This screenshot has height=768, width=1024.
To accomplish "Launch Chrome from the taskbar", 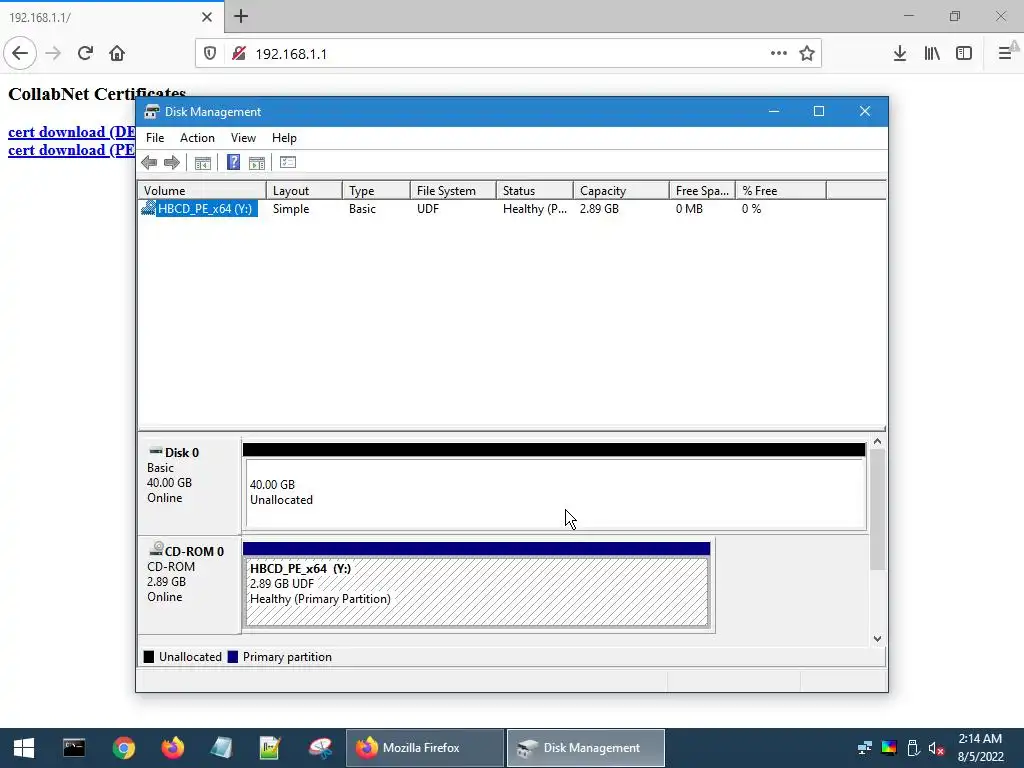I will [123, 748].
